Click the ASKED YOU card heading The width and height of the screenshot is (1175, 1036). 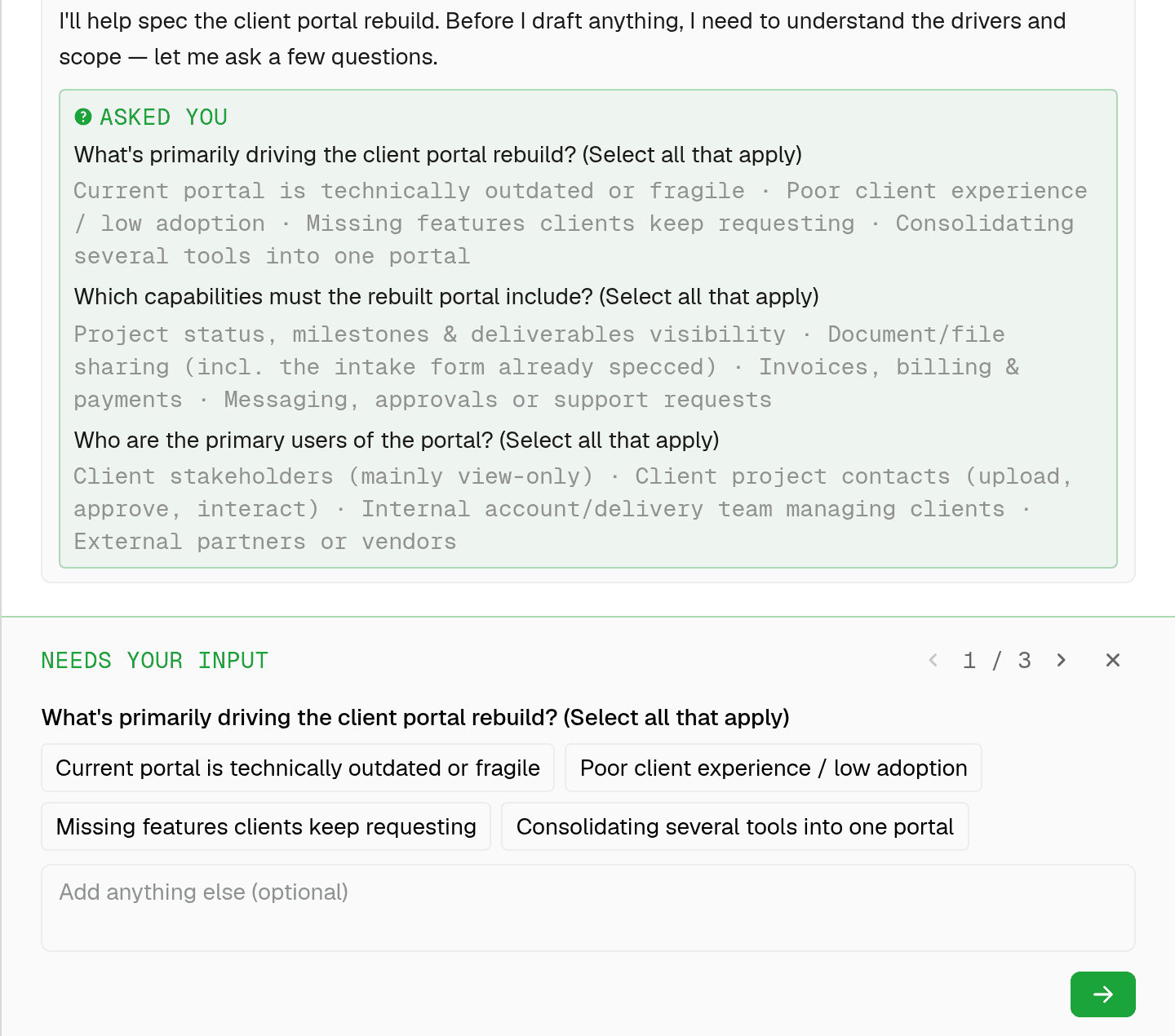point(163,117)
